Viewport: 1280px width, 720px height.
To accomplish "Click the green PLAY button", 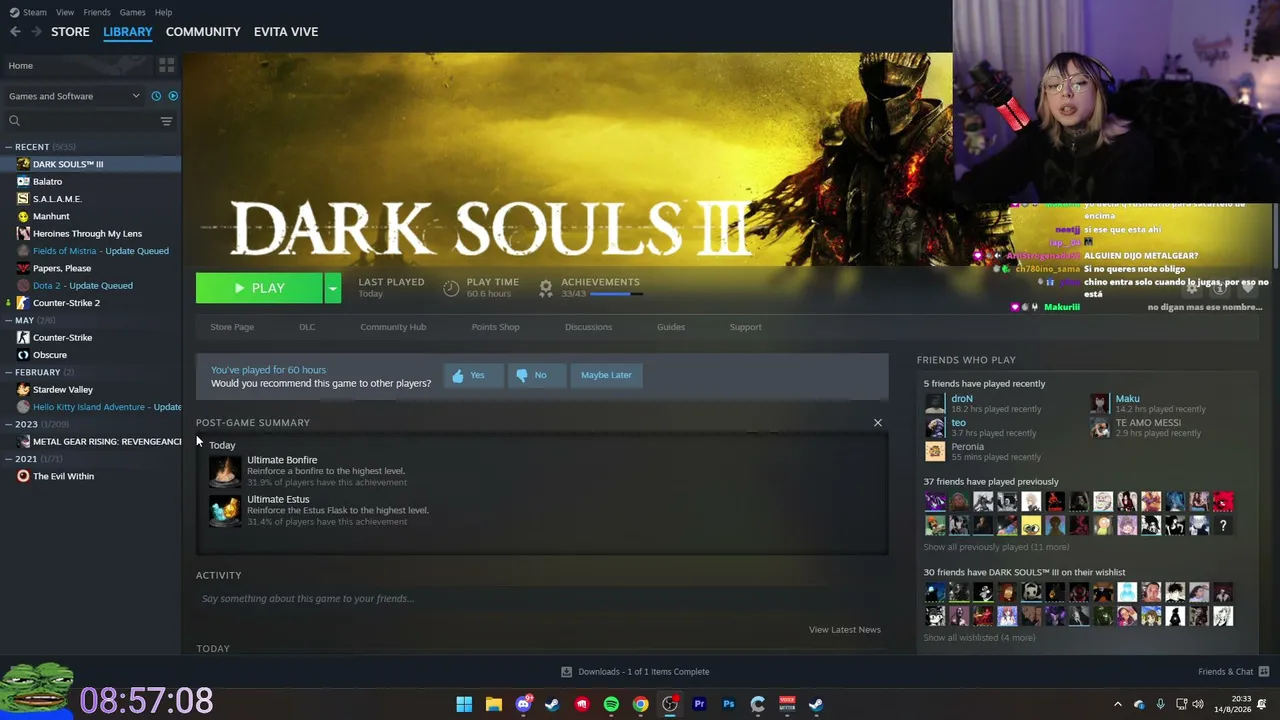I will tap(259, 288).
